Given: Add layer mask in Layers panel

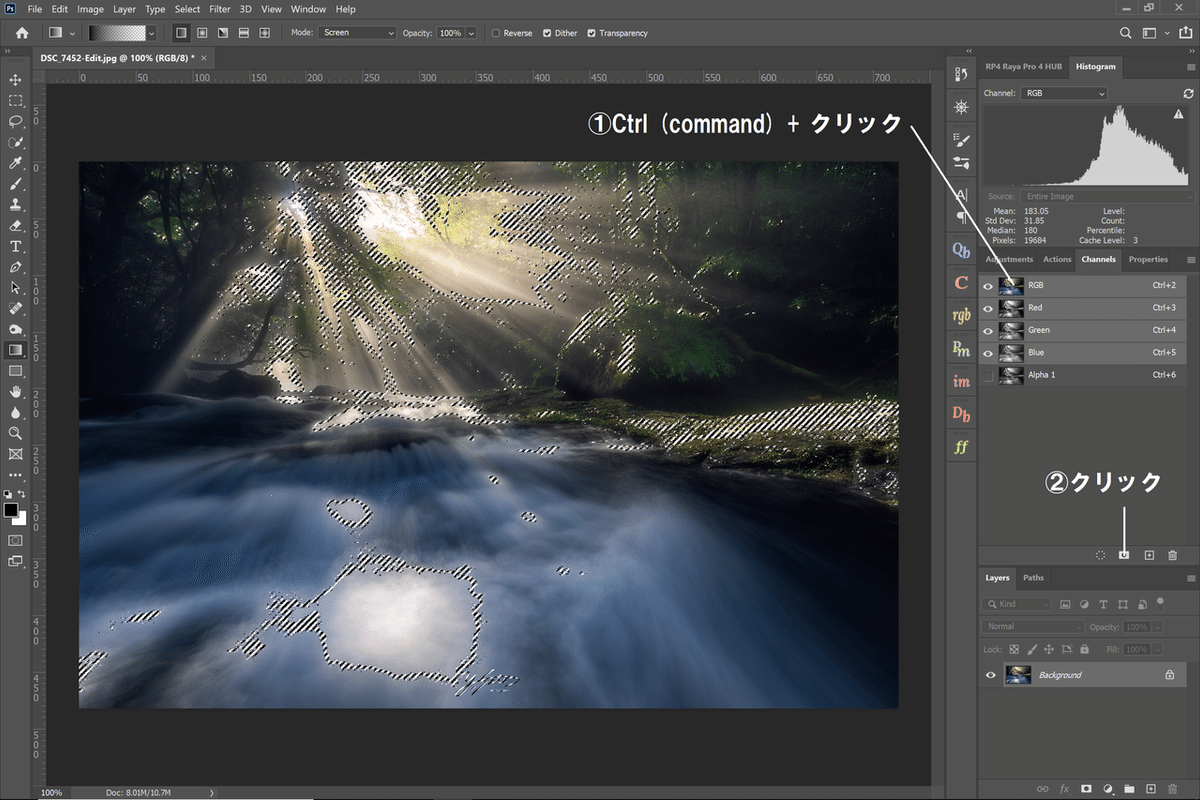Looking at the screenshot, I should (x=1086, y=789).
